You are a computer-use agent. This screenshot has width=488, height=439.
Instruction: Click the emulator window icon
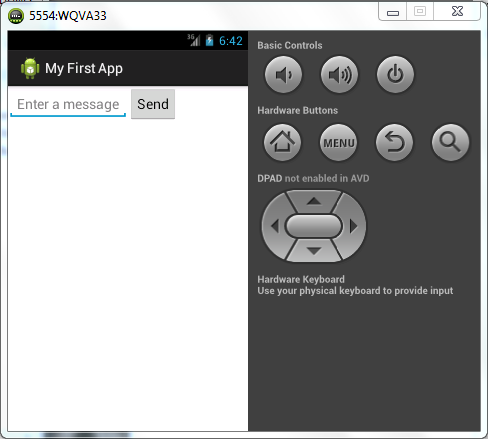coord(16,16)
